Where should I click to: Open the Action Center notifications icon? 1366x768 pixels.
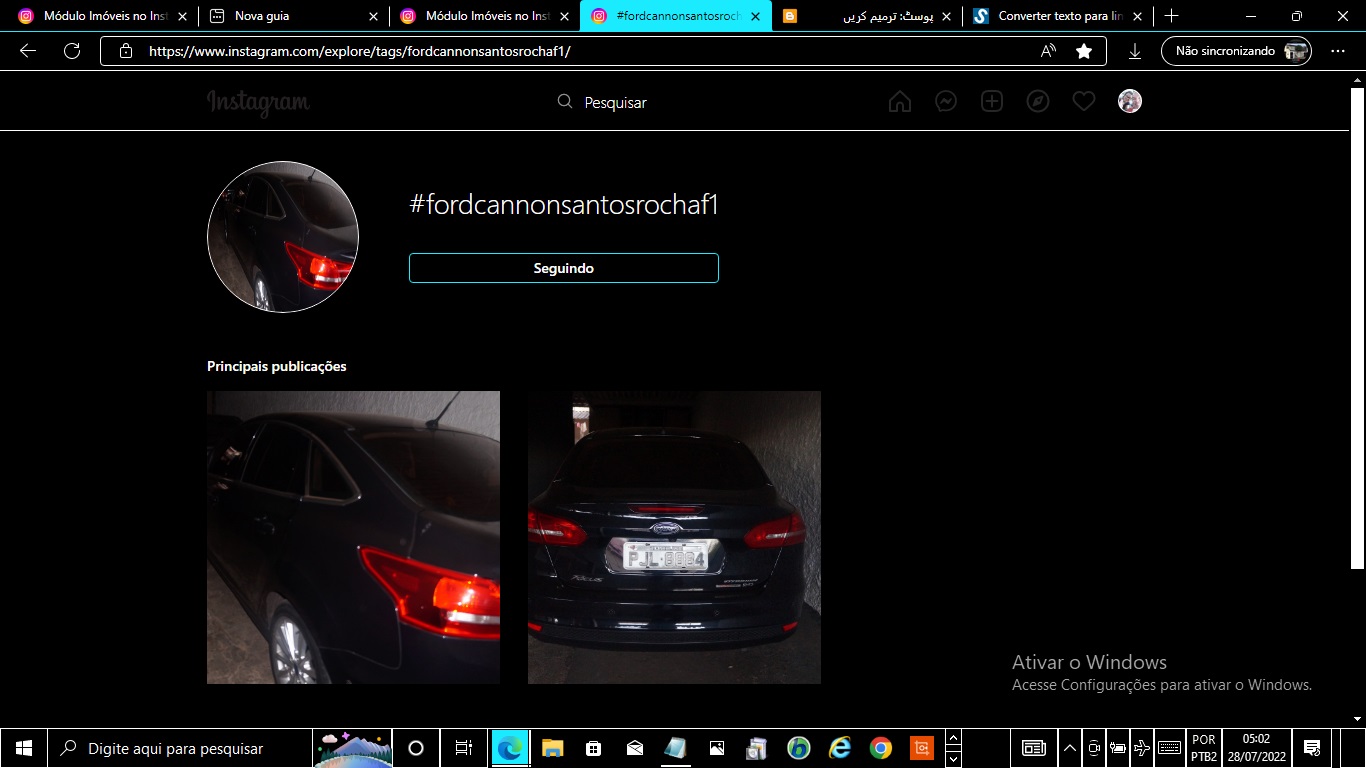pos(1312,748)
